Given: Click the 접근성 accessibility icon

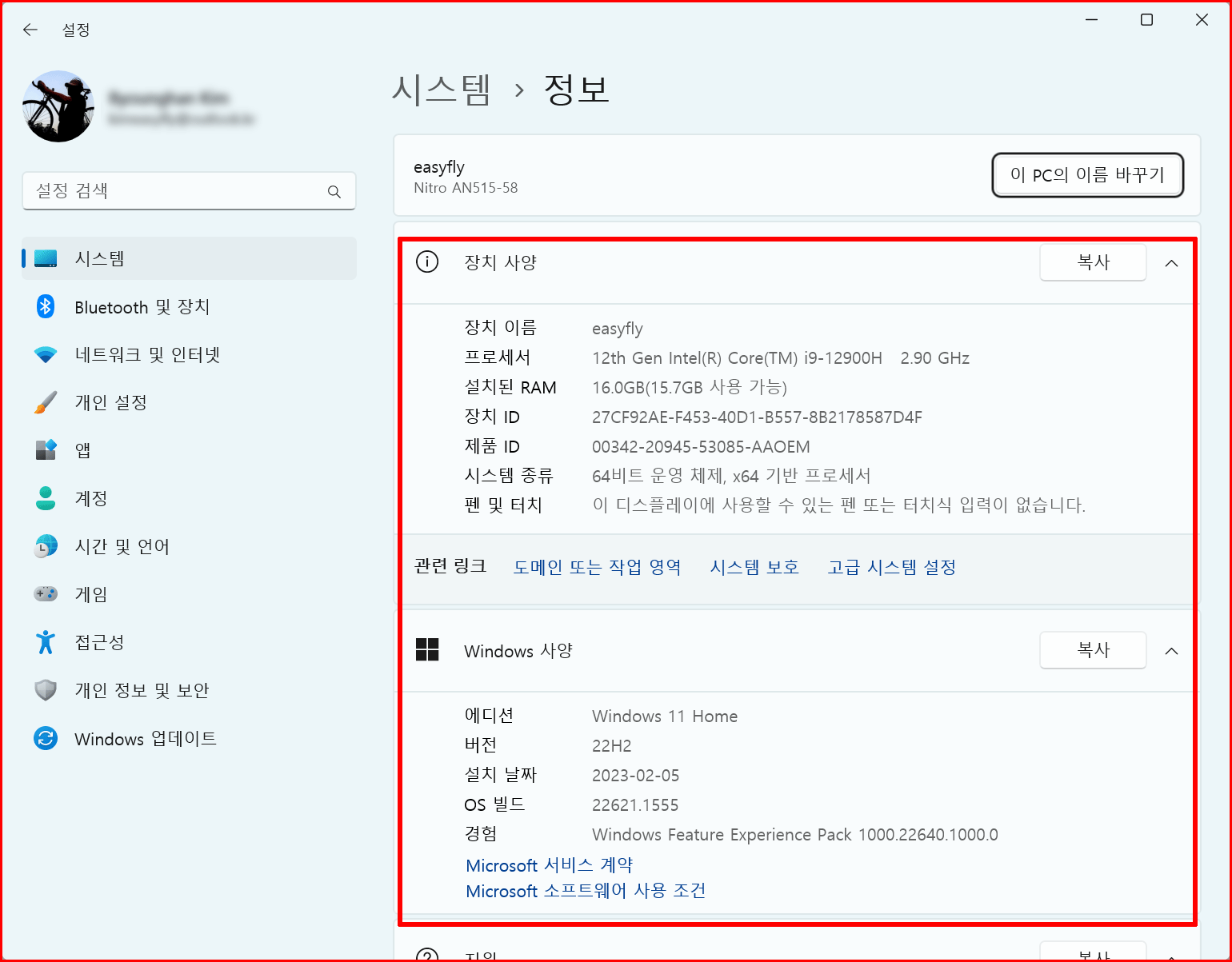Looking at the screenshot, I should coord(46,642).
